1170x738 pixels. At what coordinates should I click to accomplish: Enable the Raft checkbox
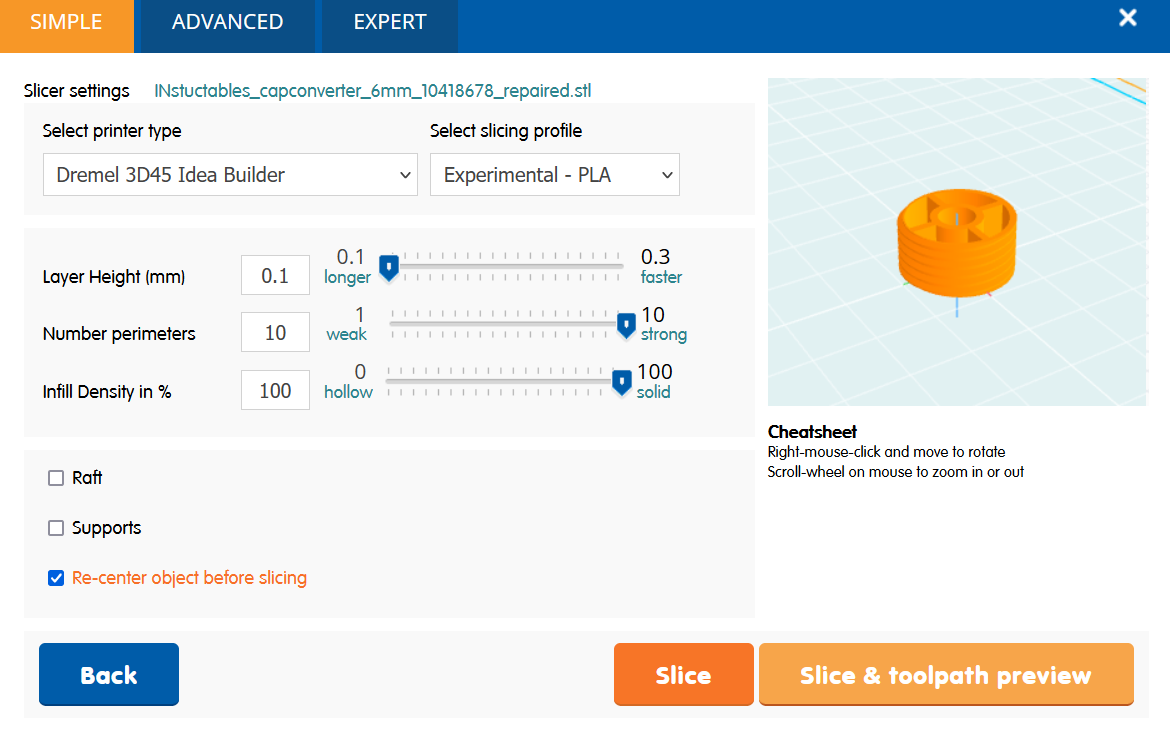[56, 478]
